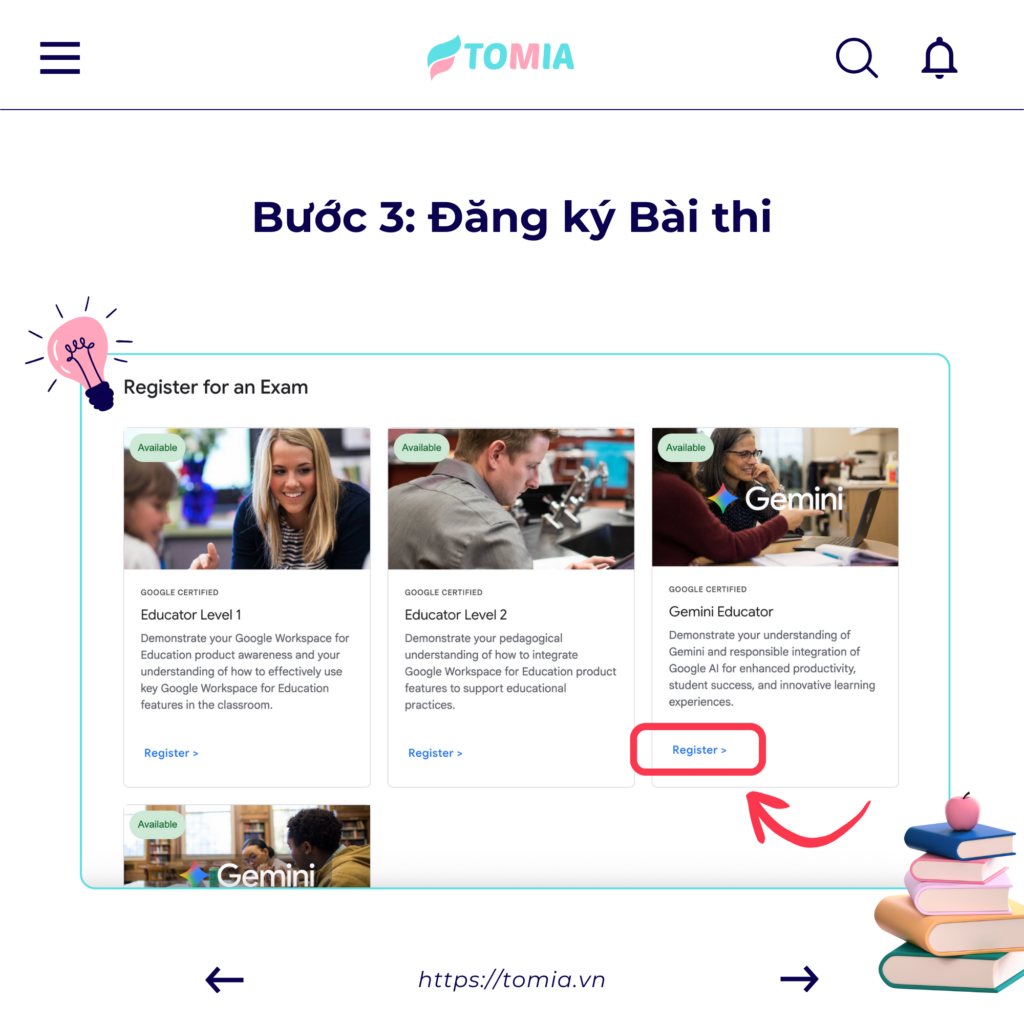The image size is (1024, 1024).
Task: Register for Educator Level 2
Action: click(435, 753)
